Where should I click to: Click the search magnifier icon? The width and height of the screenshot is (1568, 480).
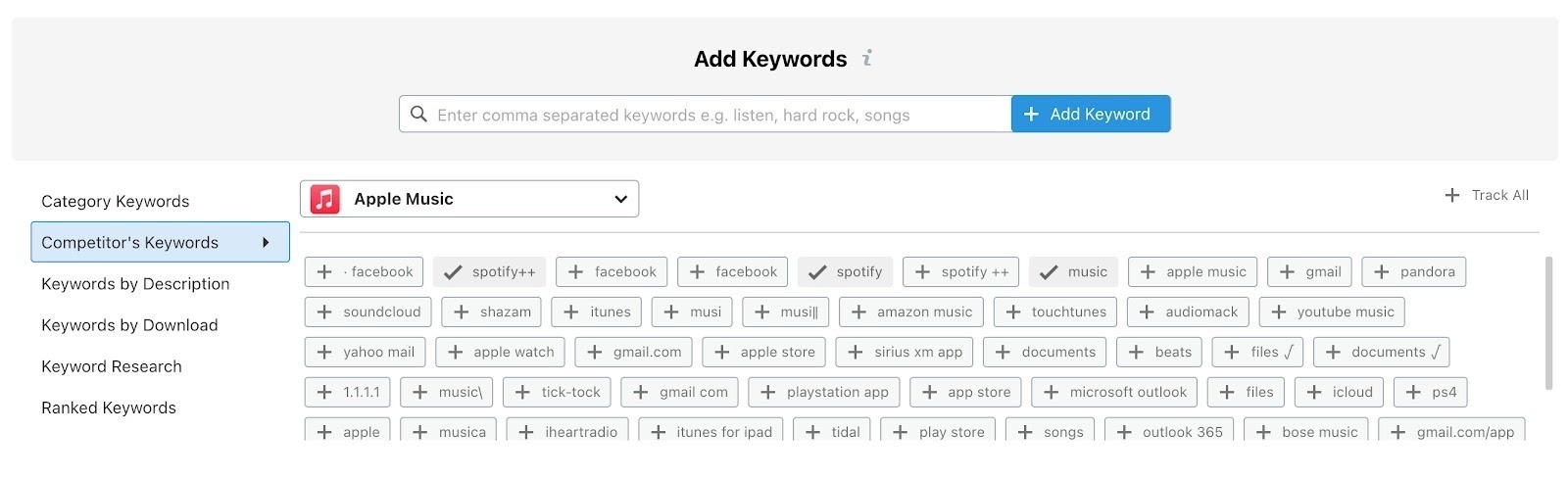pos(418,115)
